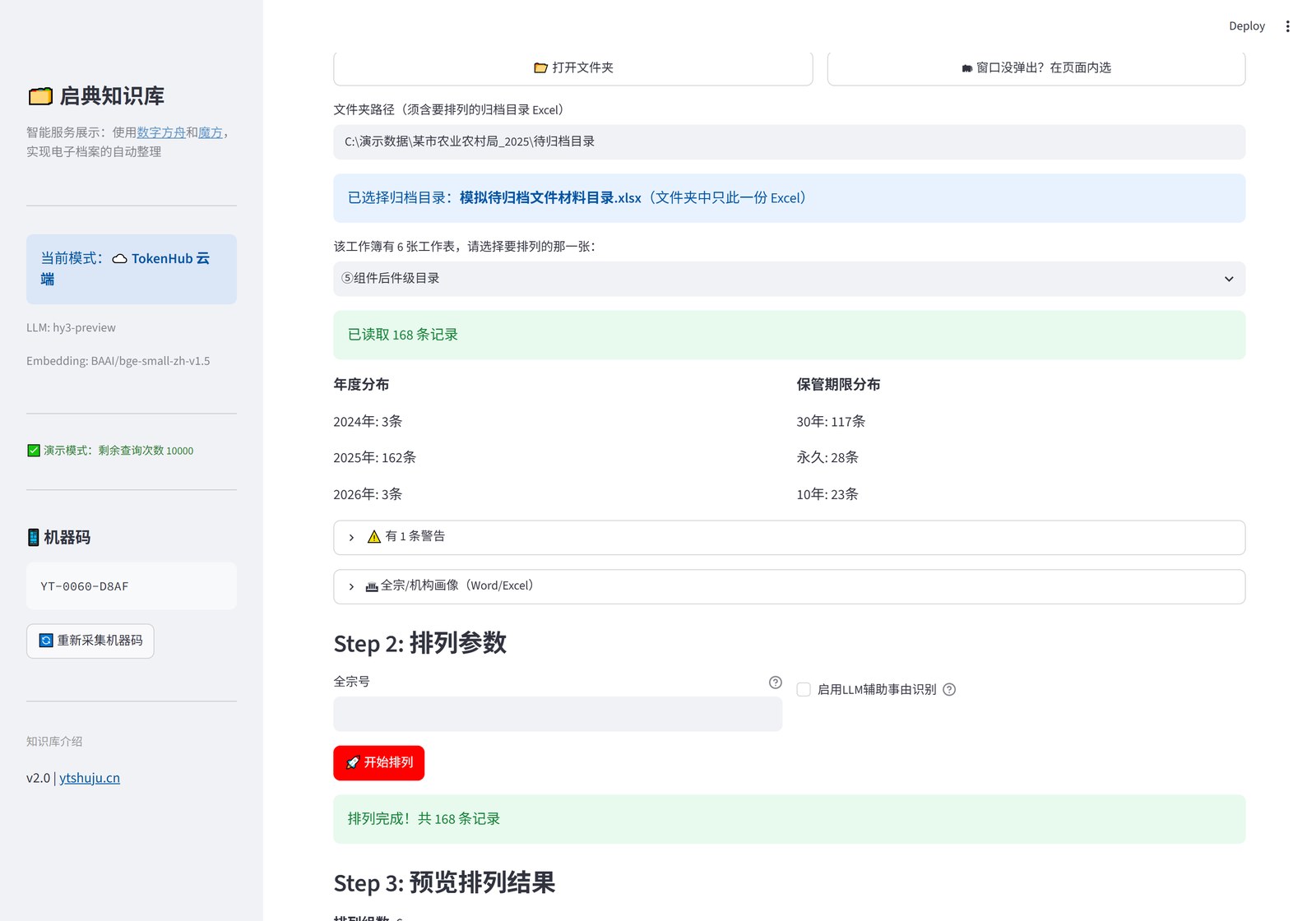Click 窗口没弹出？在页面内选 button

(1036, 68)
